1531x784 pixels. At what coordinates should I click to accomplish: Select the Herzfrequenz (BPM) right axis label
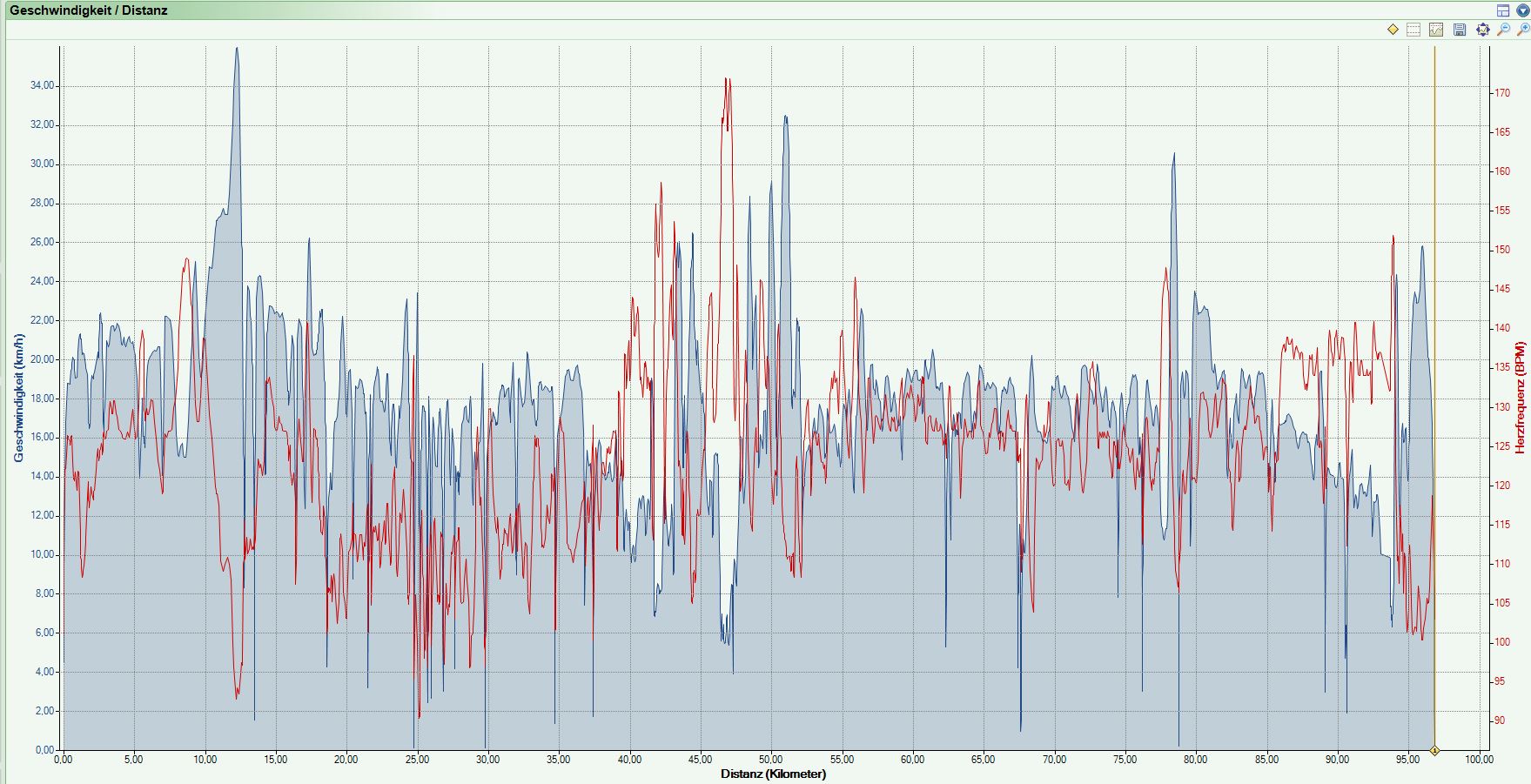(1520, 398)
